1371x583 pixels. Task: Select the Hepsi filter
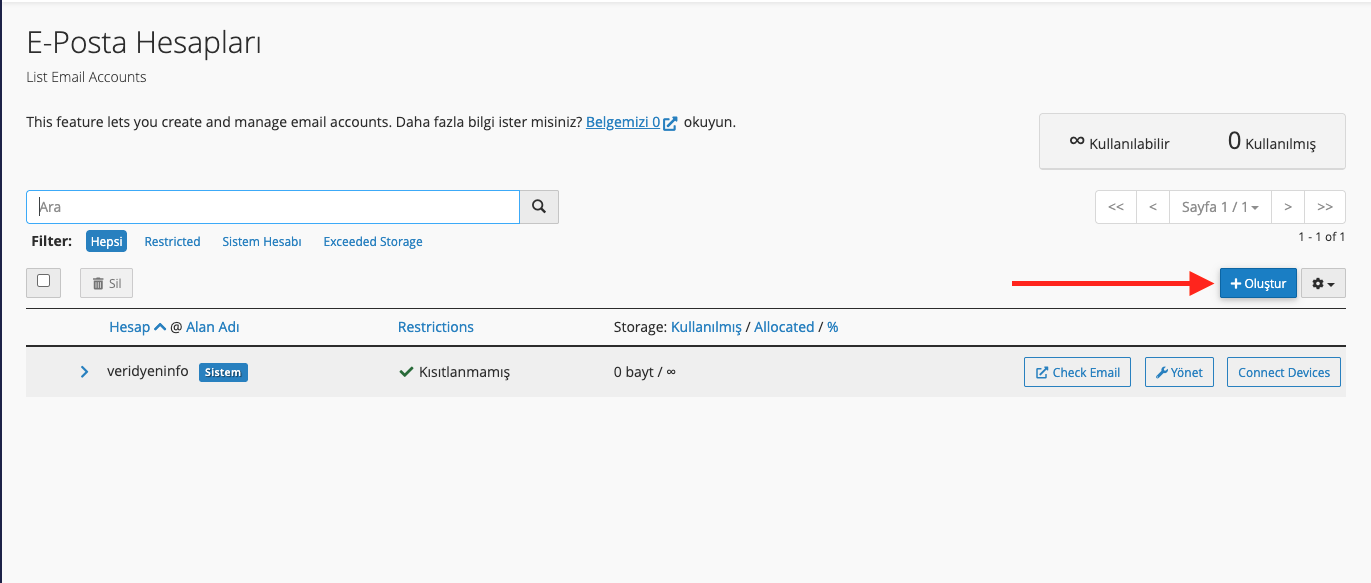tap(106, 242)
